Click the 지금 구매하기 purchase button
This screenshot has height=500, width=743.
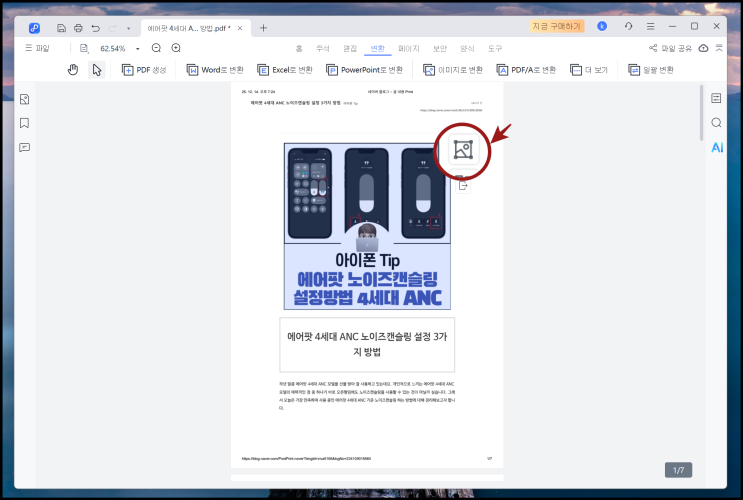pos(556,26)
